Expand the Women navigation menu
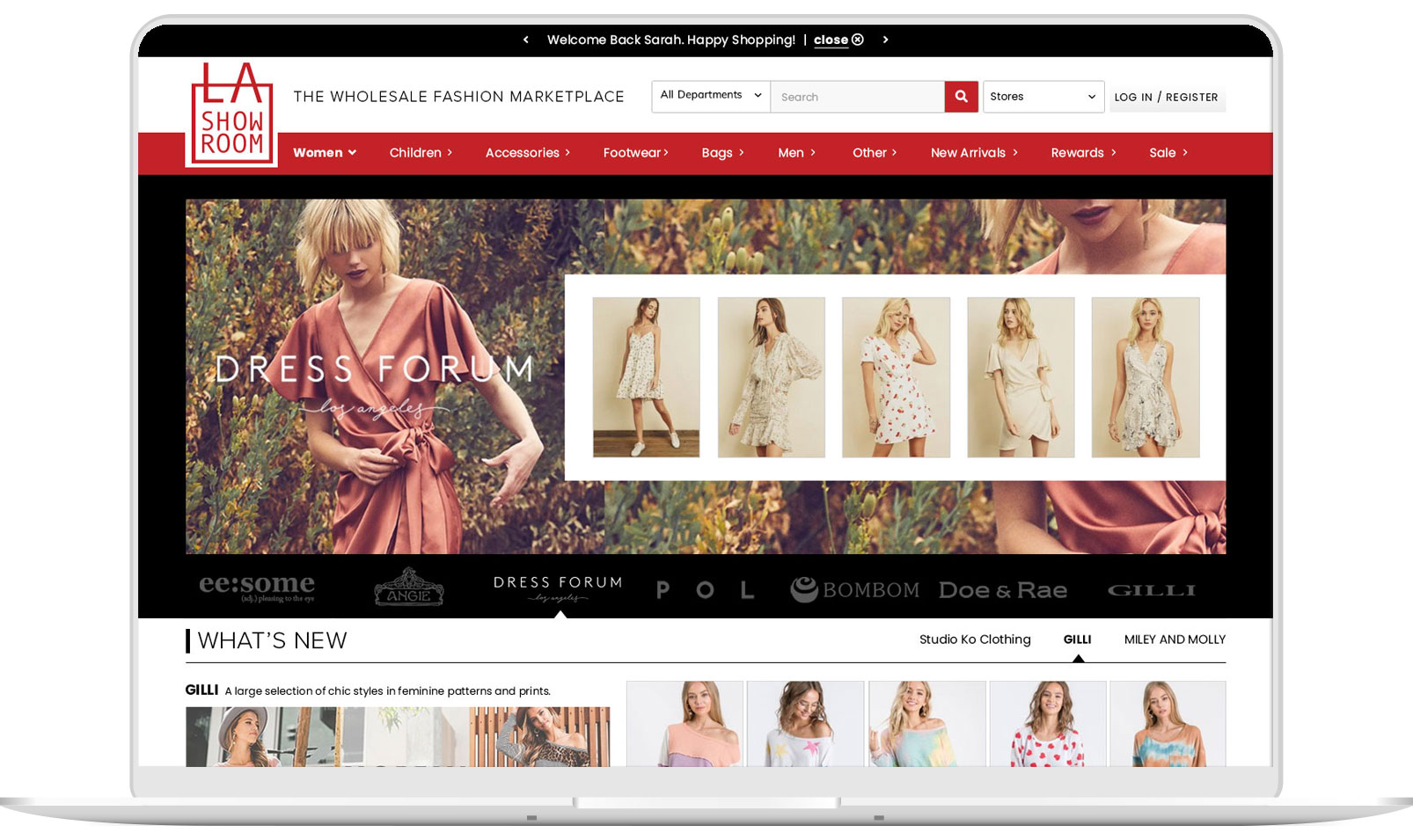 point(324,153)
